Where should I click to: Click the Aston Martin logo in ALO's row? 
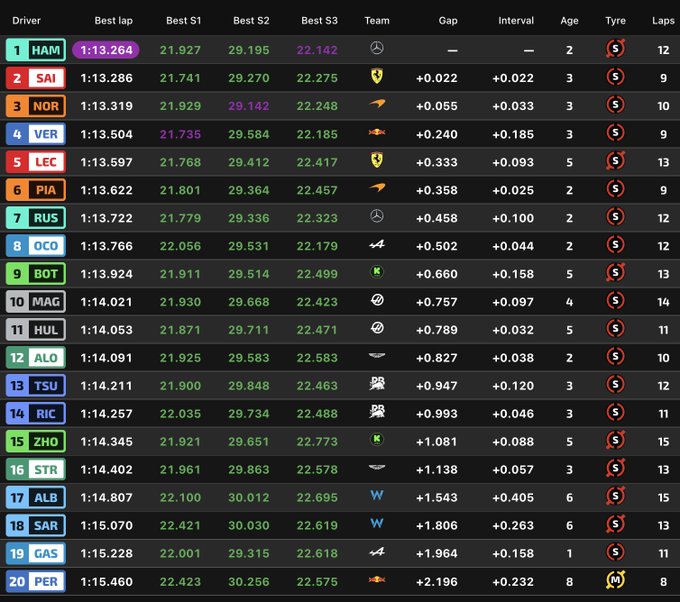tap(377, 356)
